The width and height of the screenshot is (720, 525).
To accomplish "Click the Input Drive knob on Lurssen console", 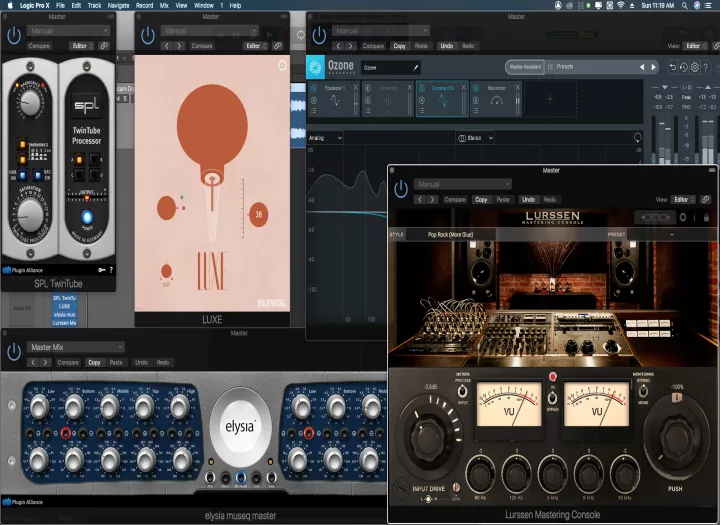I will 427,440.
